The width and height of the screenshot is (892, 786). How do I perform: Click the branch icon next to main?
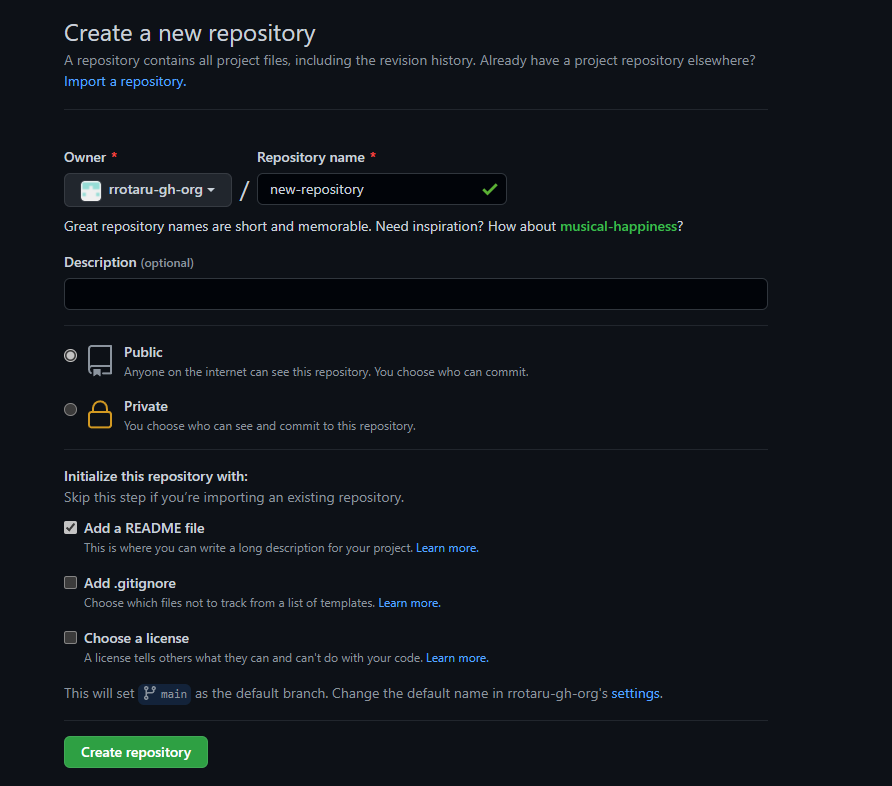point(149,693)
